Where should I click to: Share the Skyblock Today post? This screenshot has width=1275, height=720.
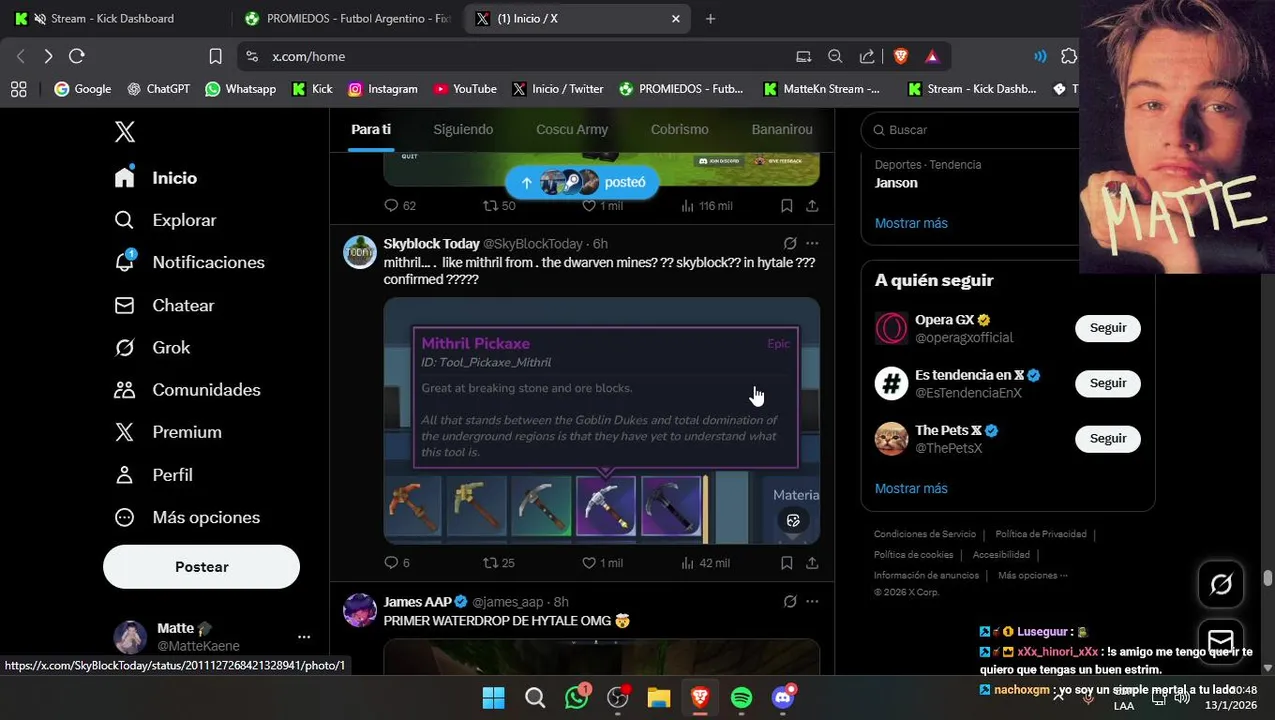pyautogui.click(x=812, y=563)
